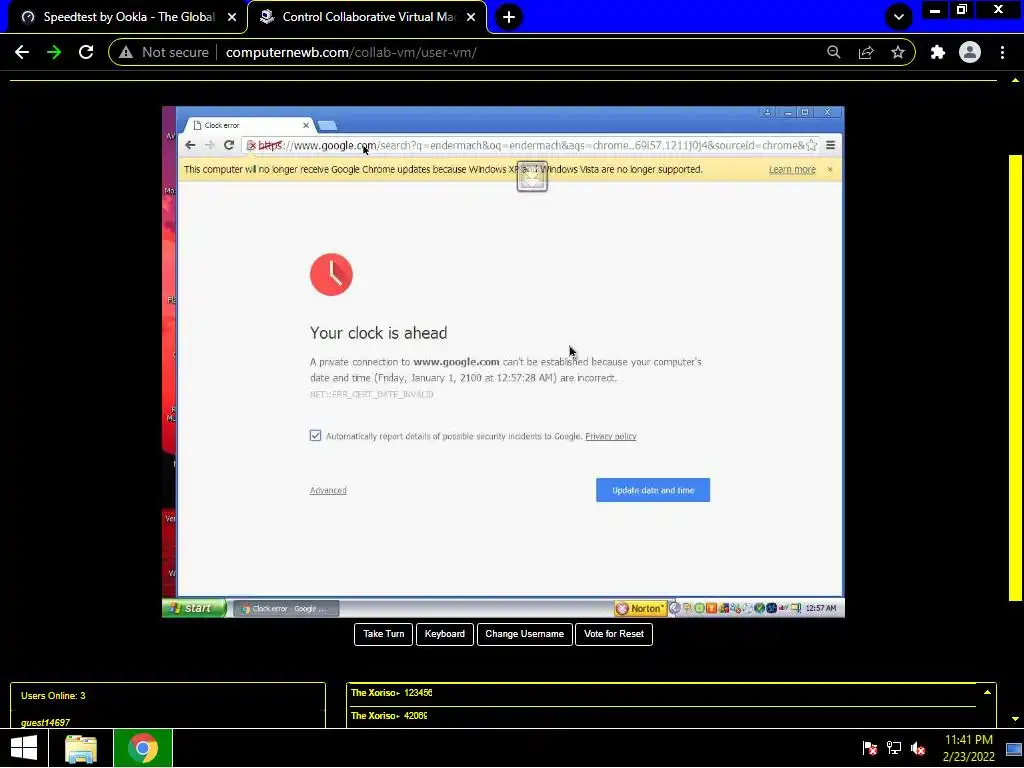
Task: Dismiss the yellow Chrome updates infobar
Action: (x=830, y=169)
